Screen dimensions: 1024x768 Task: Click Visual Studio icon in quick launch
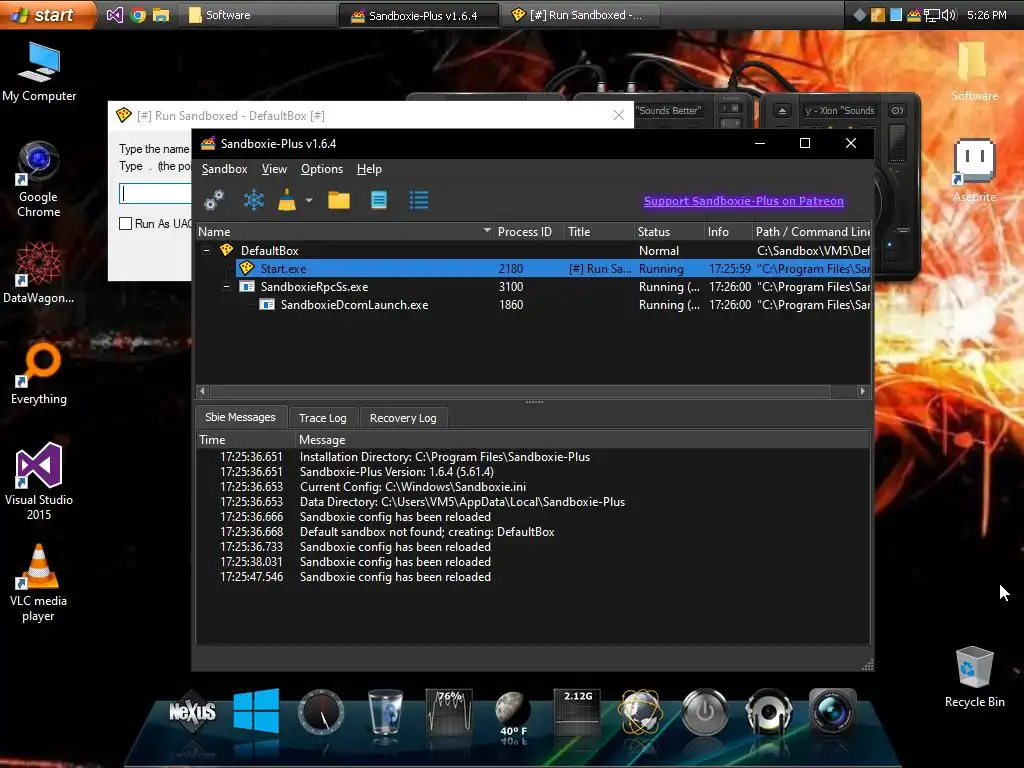click(x=114, y=14)
